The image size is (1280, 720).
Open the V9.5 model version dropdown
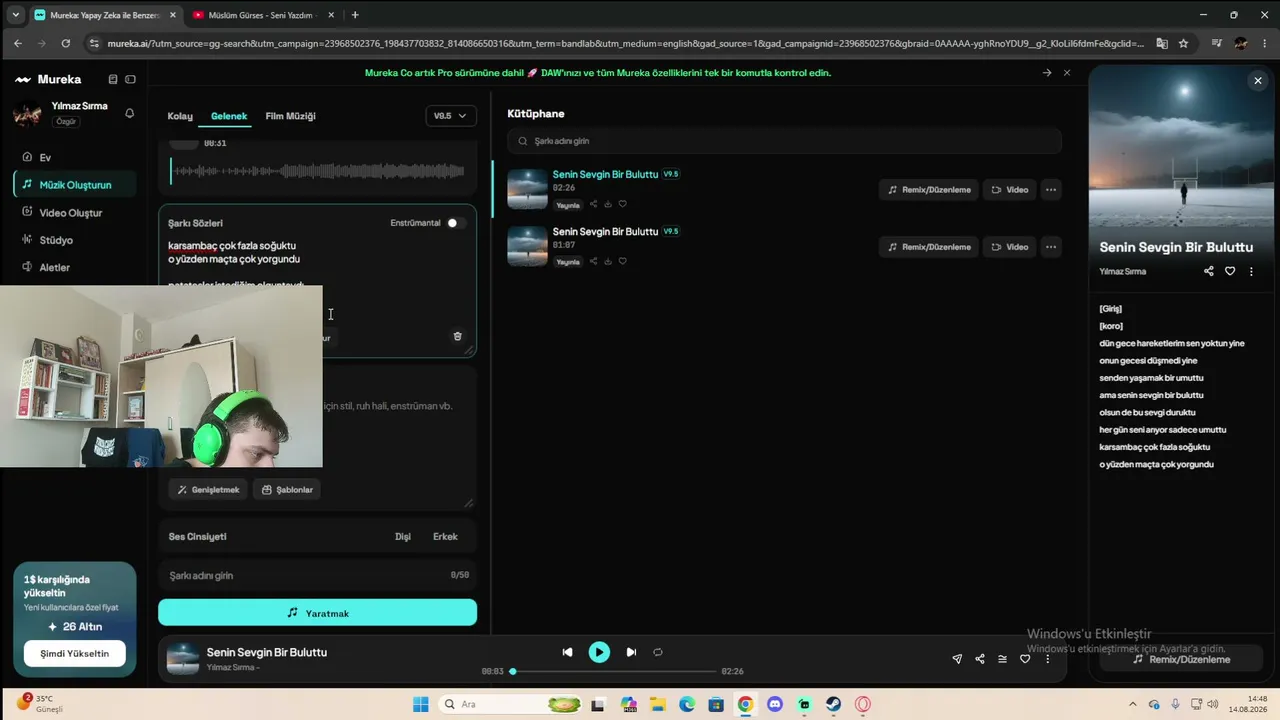click(450, 116)
